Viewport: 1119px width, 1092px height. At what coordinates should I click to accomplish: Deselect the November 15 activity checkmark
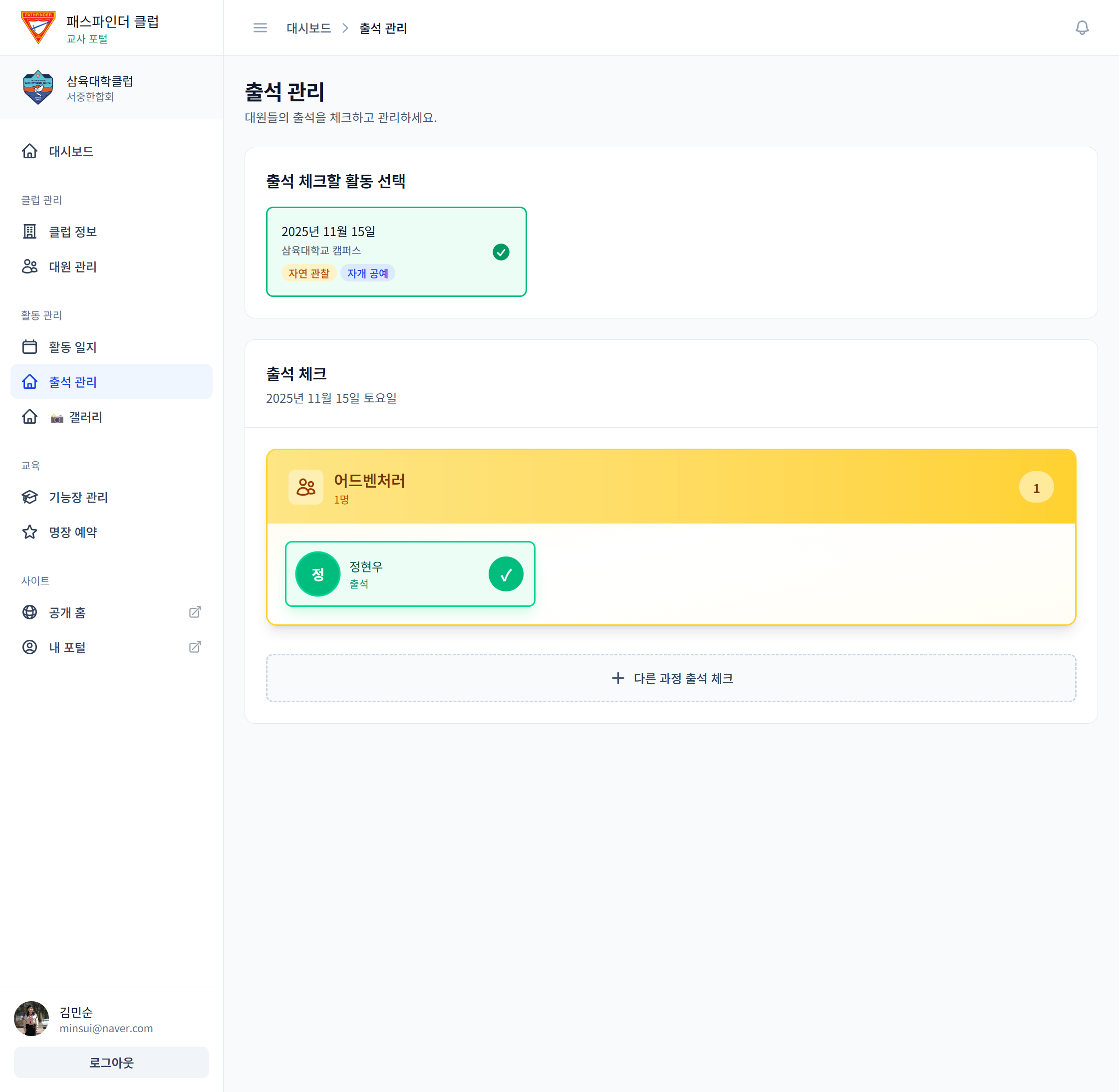[x=501, y=251]
